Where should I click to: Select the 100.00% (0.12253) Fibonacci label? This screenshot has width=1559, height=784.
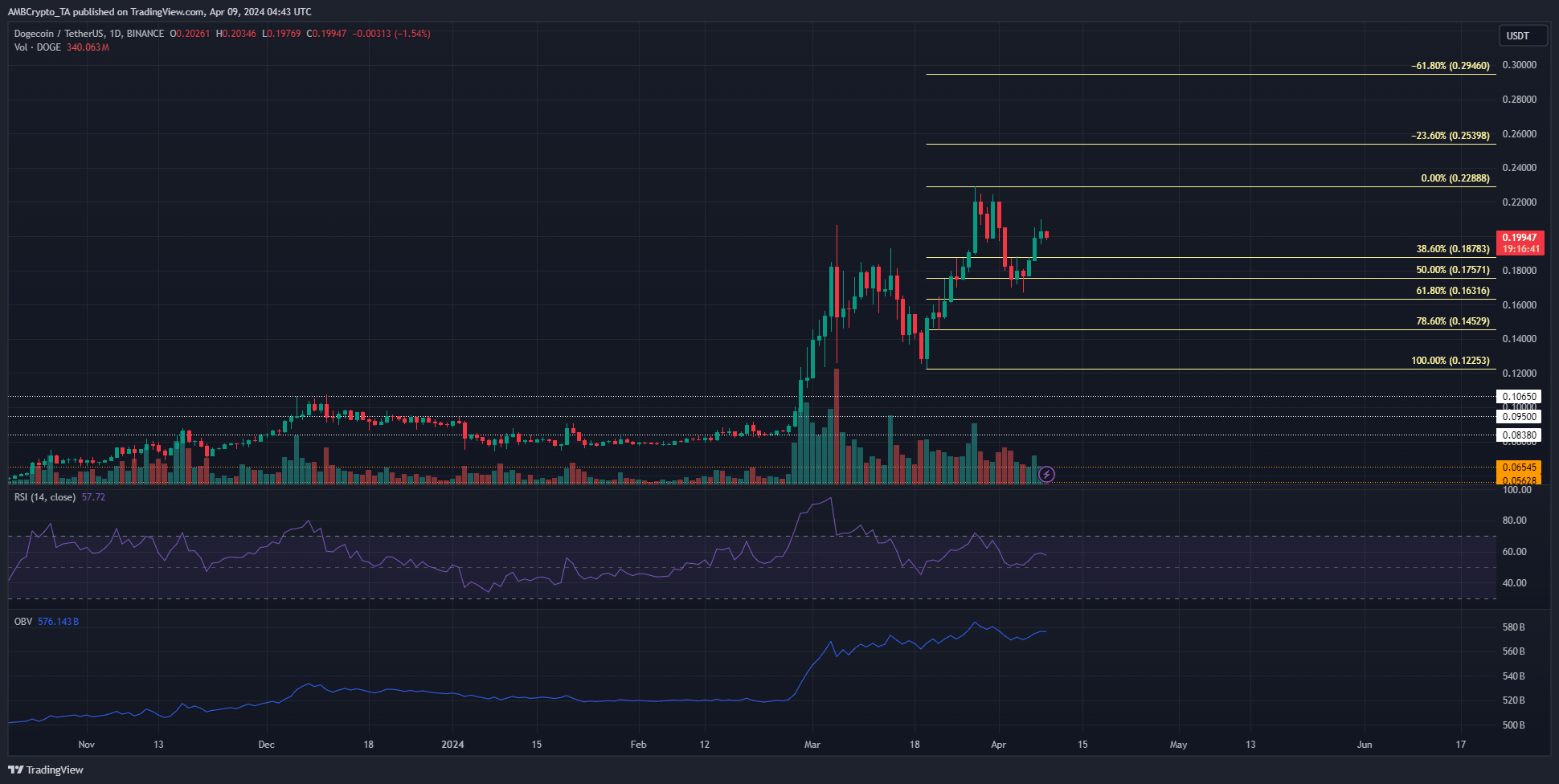pos(1451,361)
